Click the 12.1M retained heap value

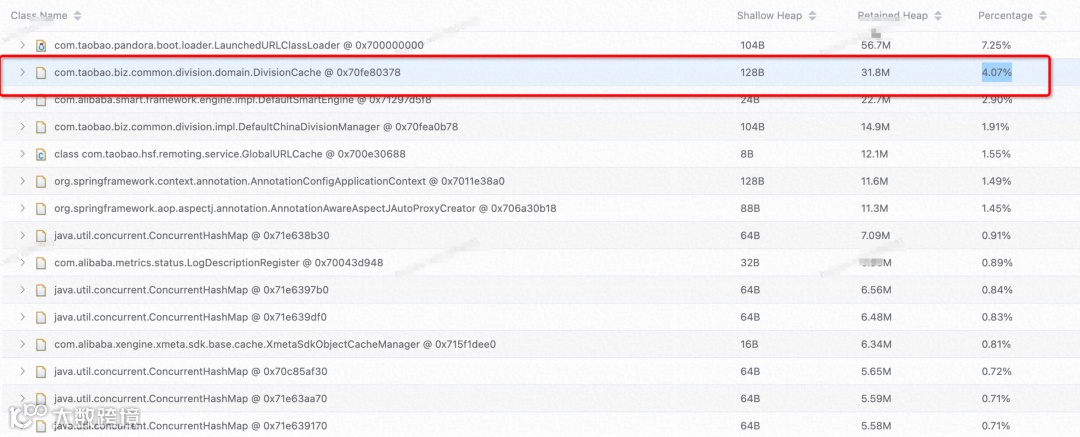[875, 154]
